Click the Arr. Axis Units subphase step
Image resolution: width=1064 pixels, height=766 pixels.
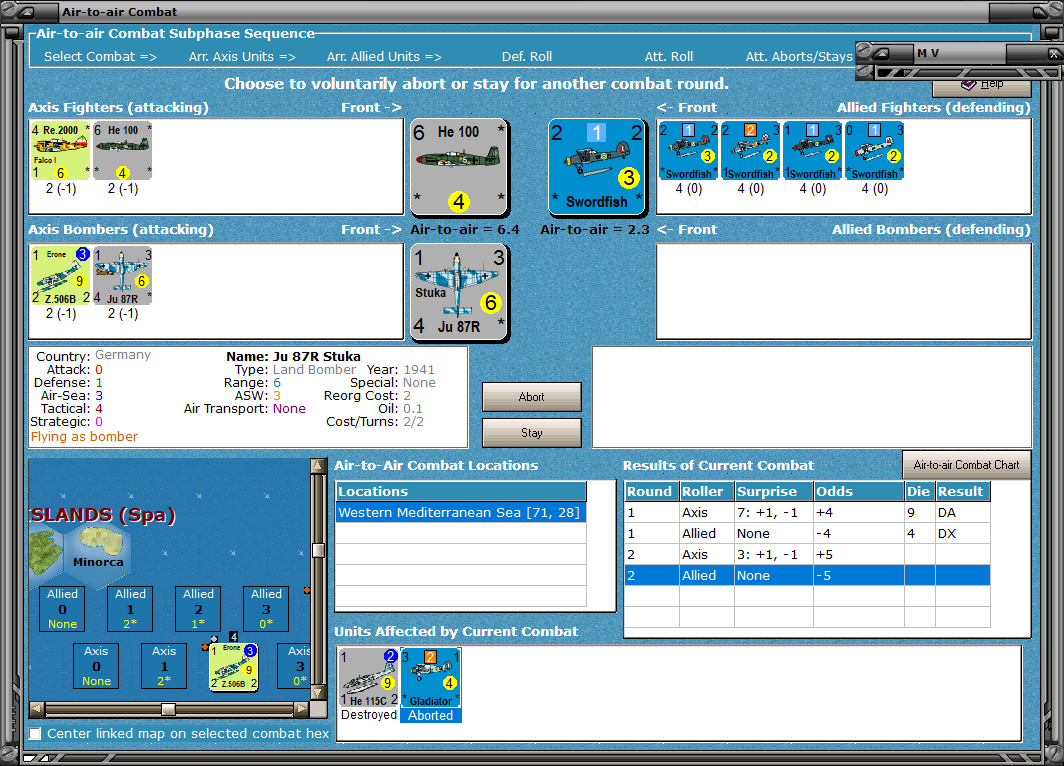pos(242,57)
